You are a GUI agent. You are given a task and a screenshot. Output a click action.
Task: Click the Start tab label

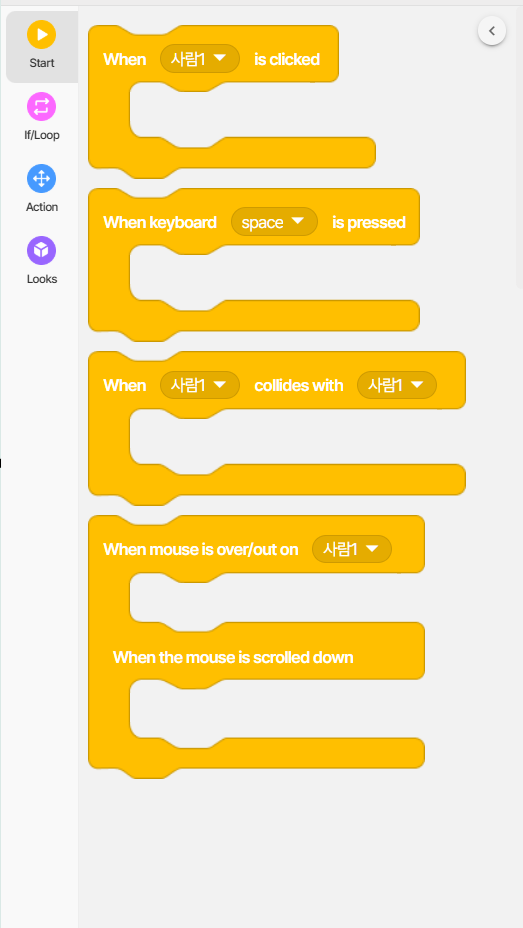41,63
